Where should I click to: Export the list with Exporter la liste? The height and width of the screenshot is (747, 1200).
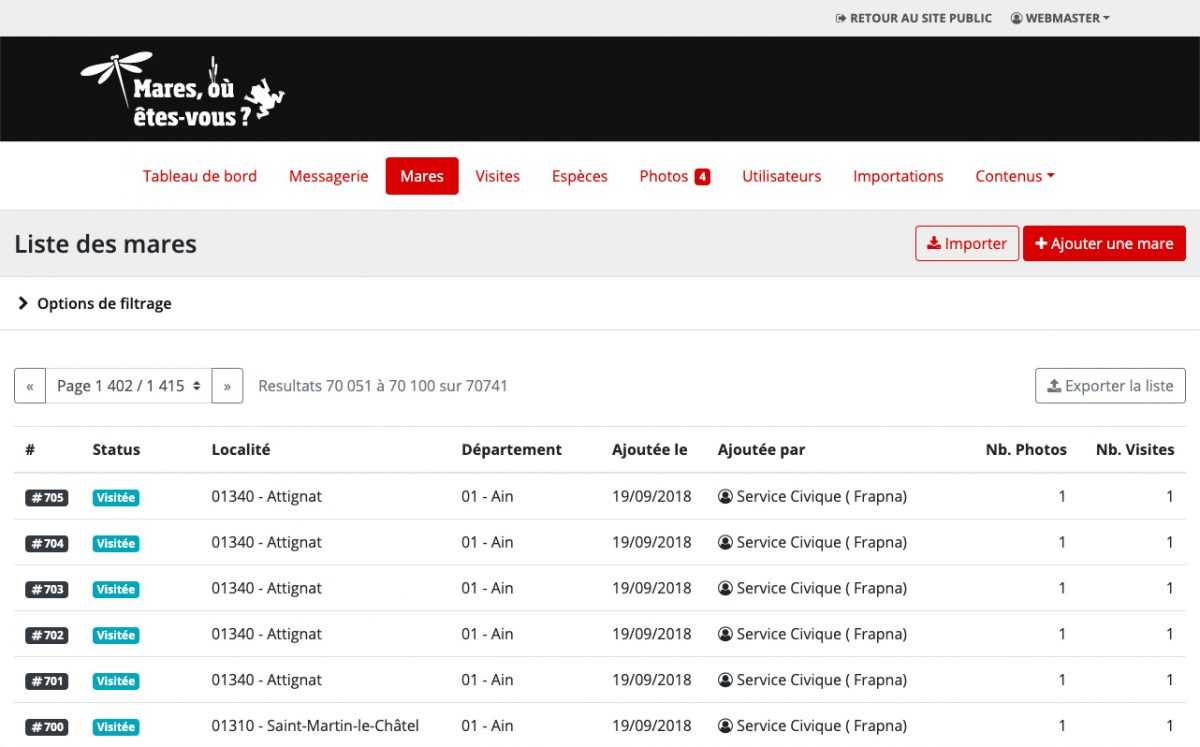(1110, 386)
